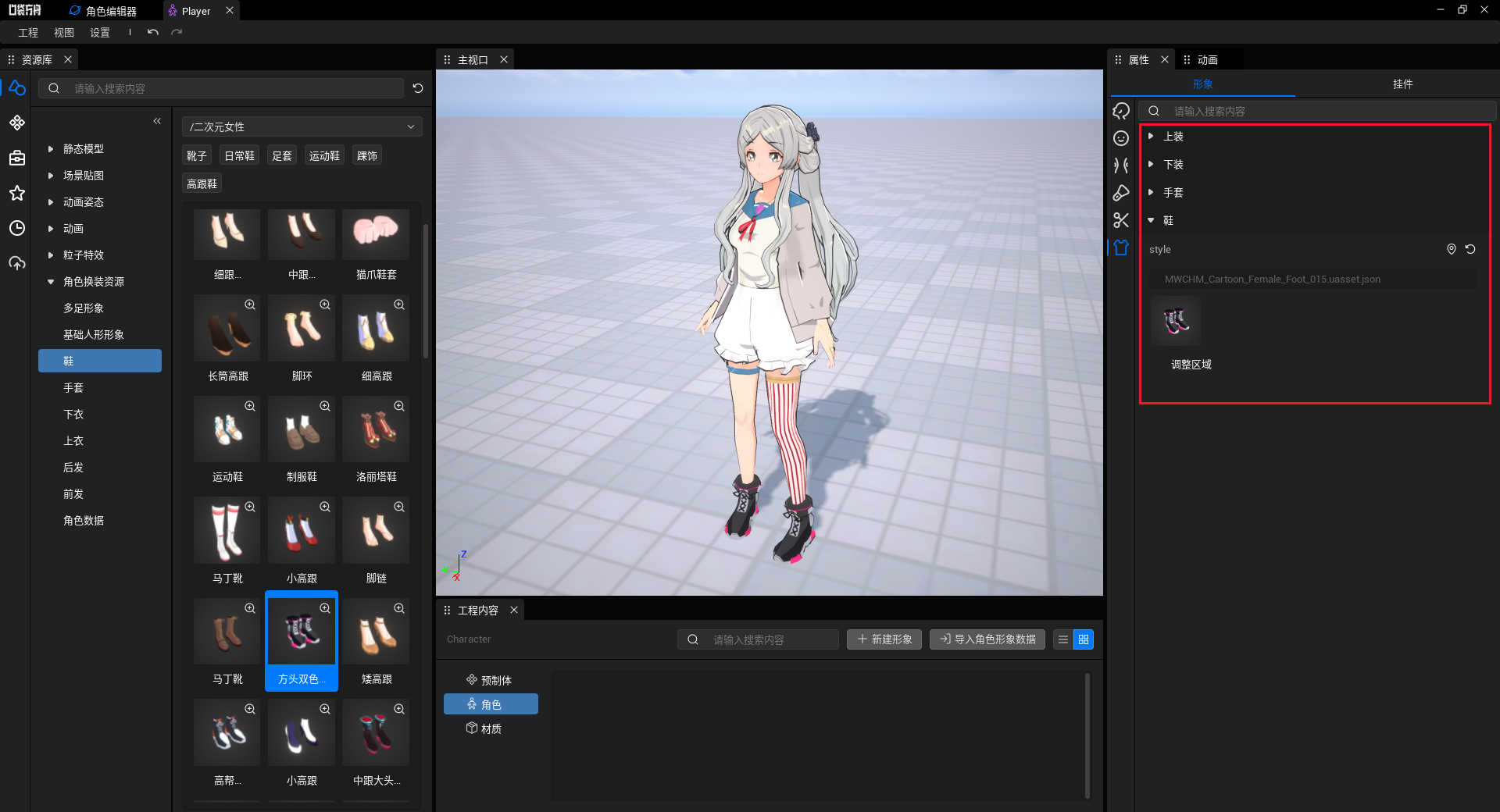Reset the style property value
Image resolution: width=1500 pixels, height=812 pixels.
point(1470,249)
